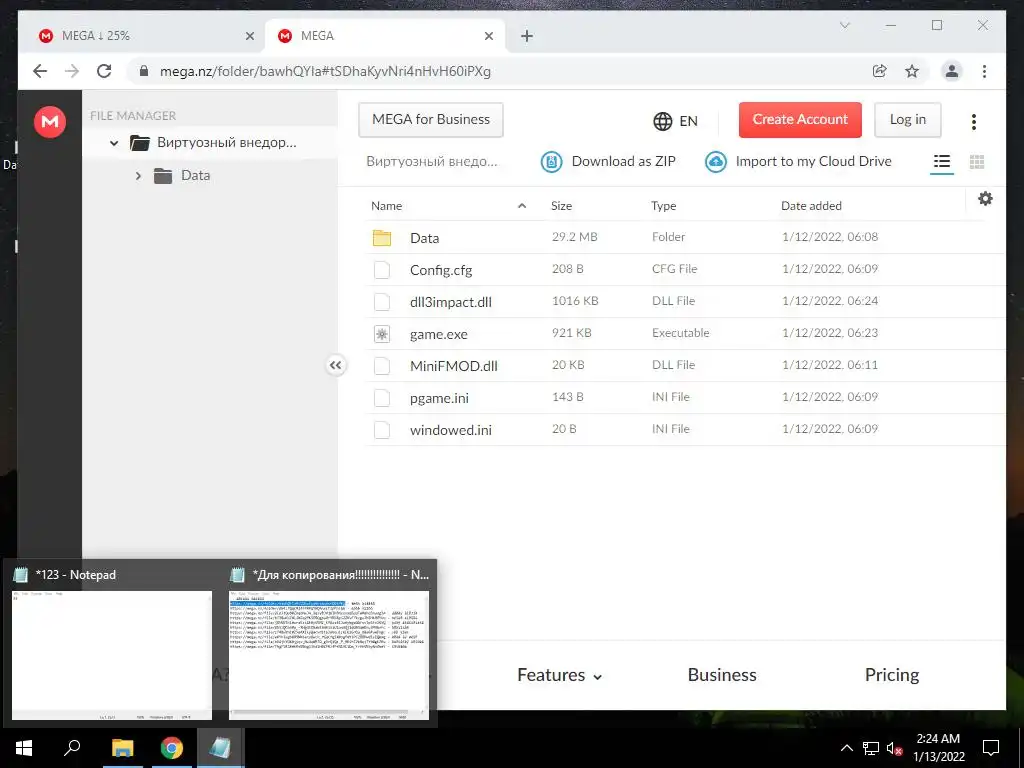Click the Download as ZIP icon
The image size is (1024, 768).
pos(551,161)
